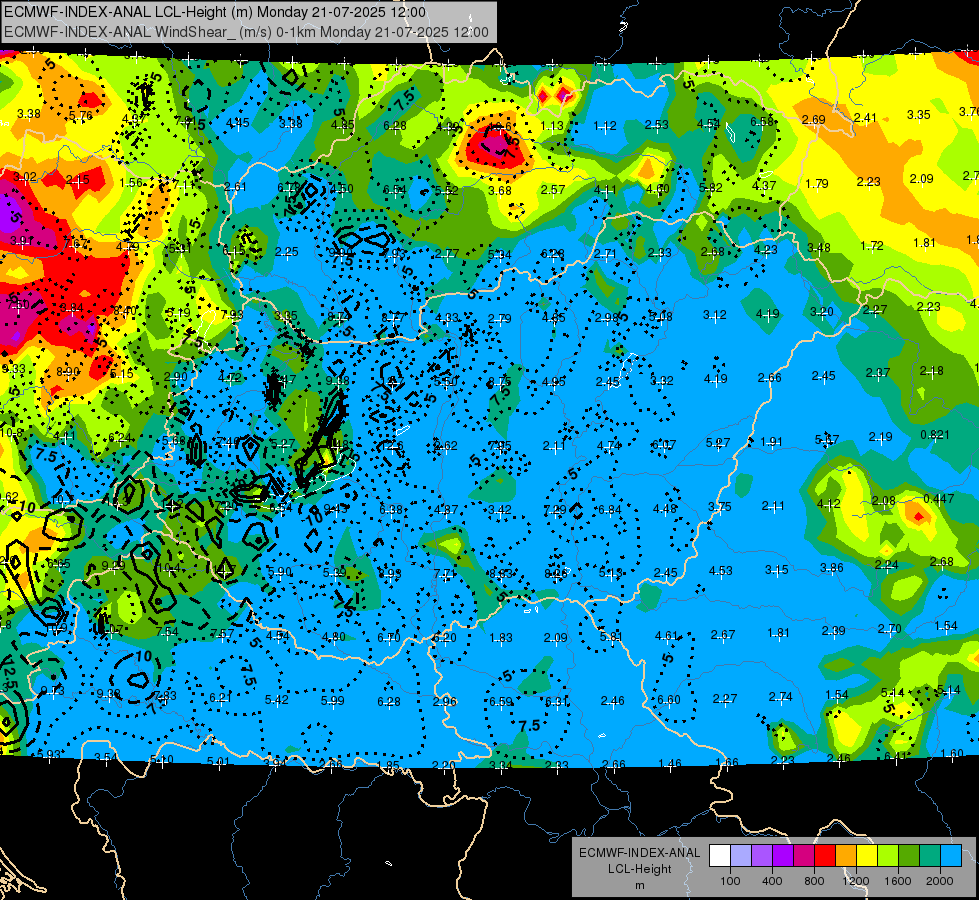Click the lime yellow-green swatch in the legend
This screenshot has height=900, width=979.
888,856
